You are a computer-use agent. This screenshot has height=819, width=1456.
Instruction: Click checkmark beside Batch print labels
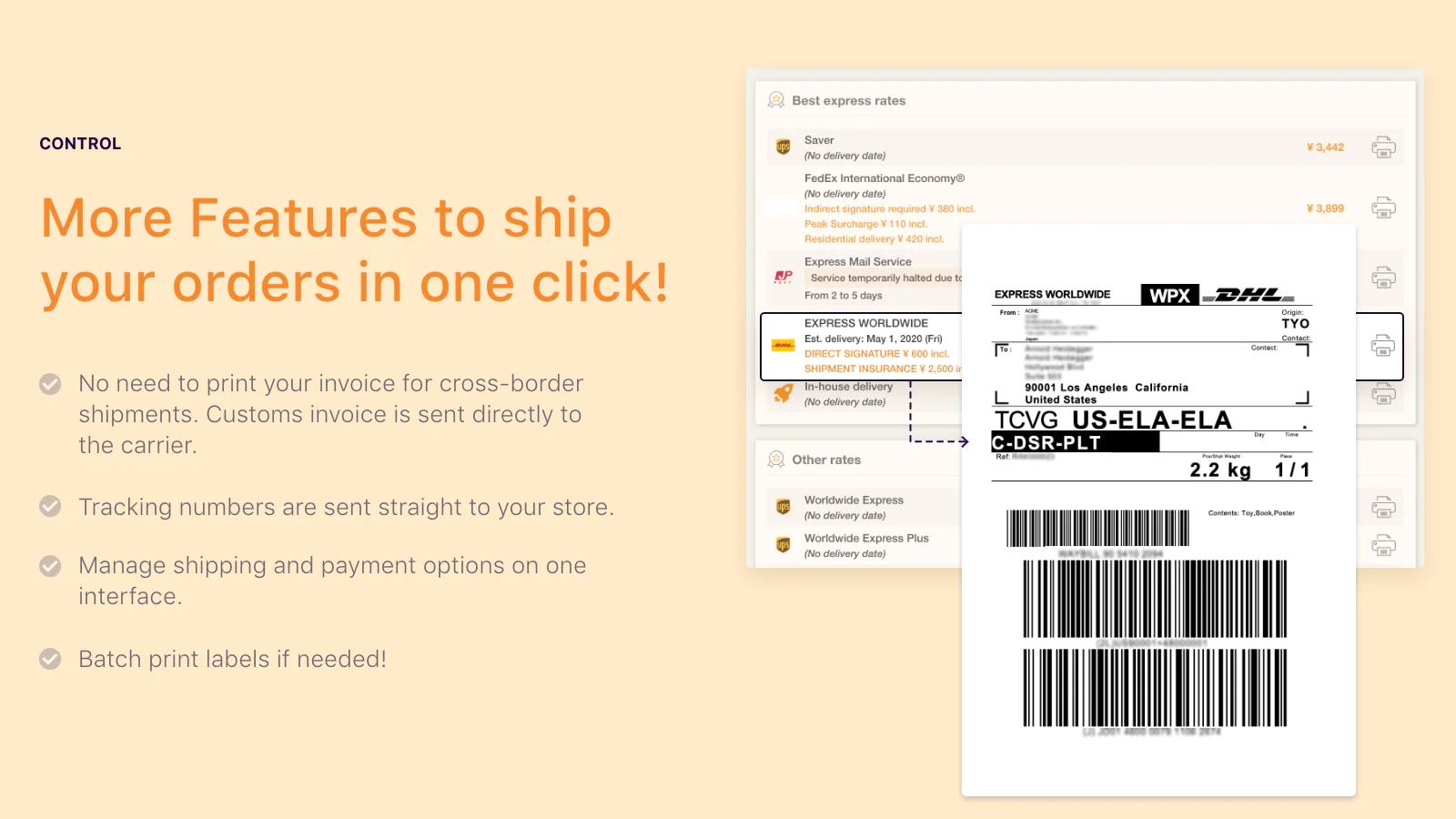50,658
